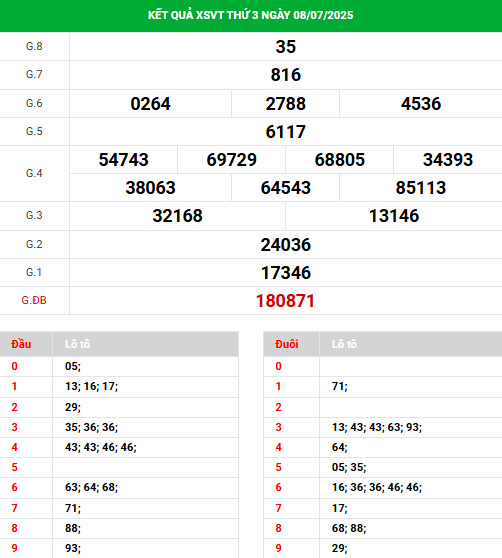
Task: Click G.4 number 85113
Action: 421,188
